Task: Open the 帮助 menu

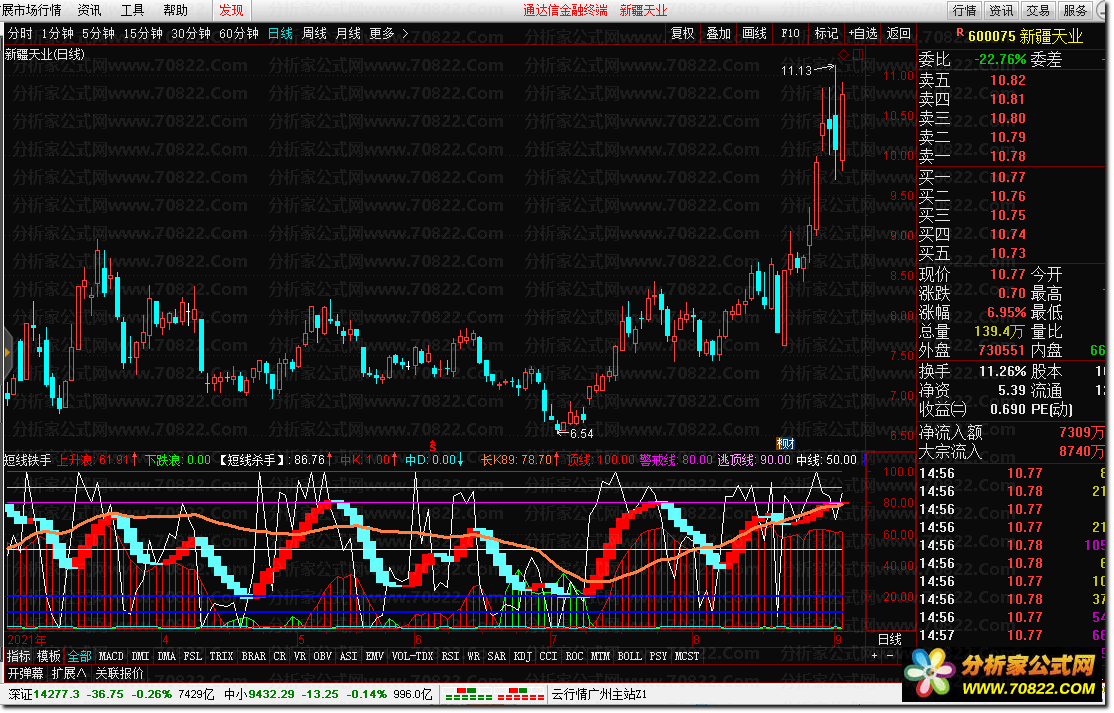Action: coord(175,10)
